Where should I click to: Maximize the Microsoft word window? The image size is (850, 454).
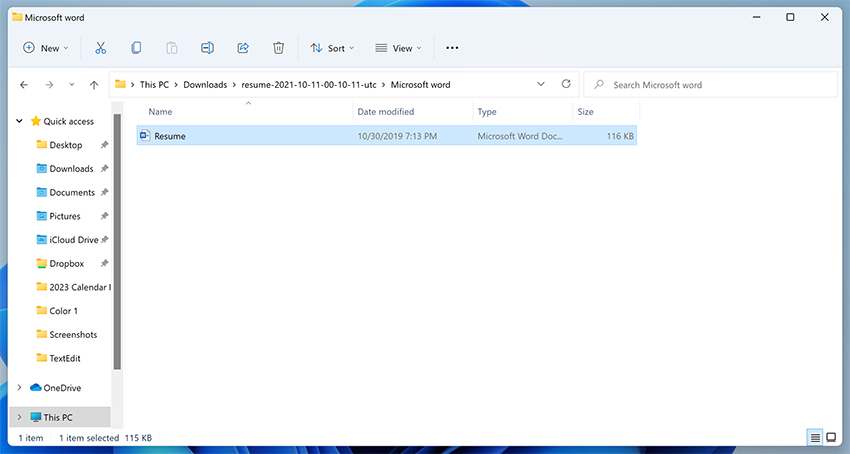point(790,17)
